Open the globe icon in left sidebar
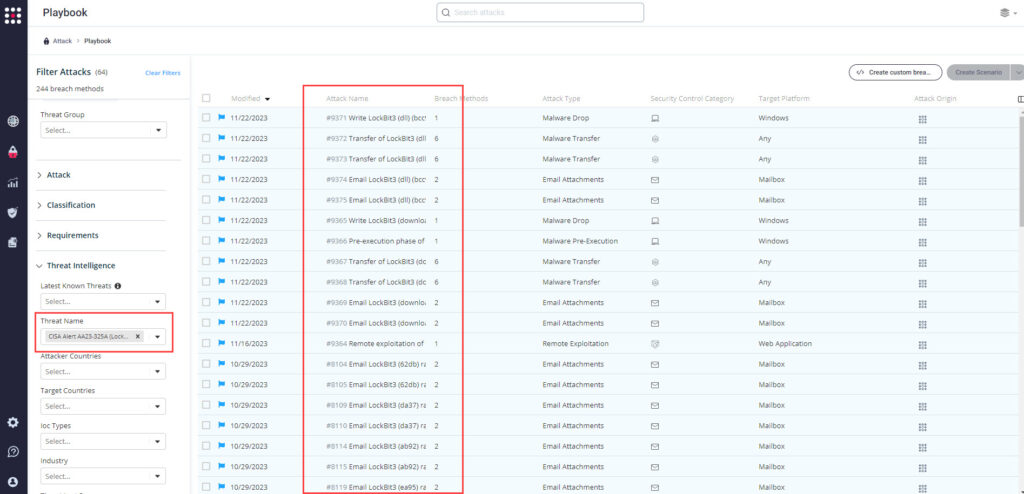This screenshot has width=1024, height=494. 13,121
